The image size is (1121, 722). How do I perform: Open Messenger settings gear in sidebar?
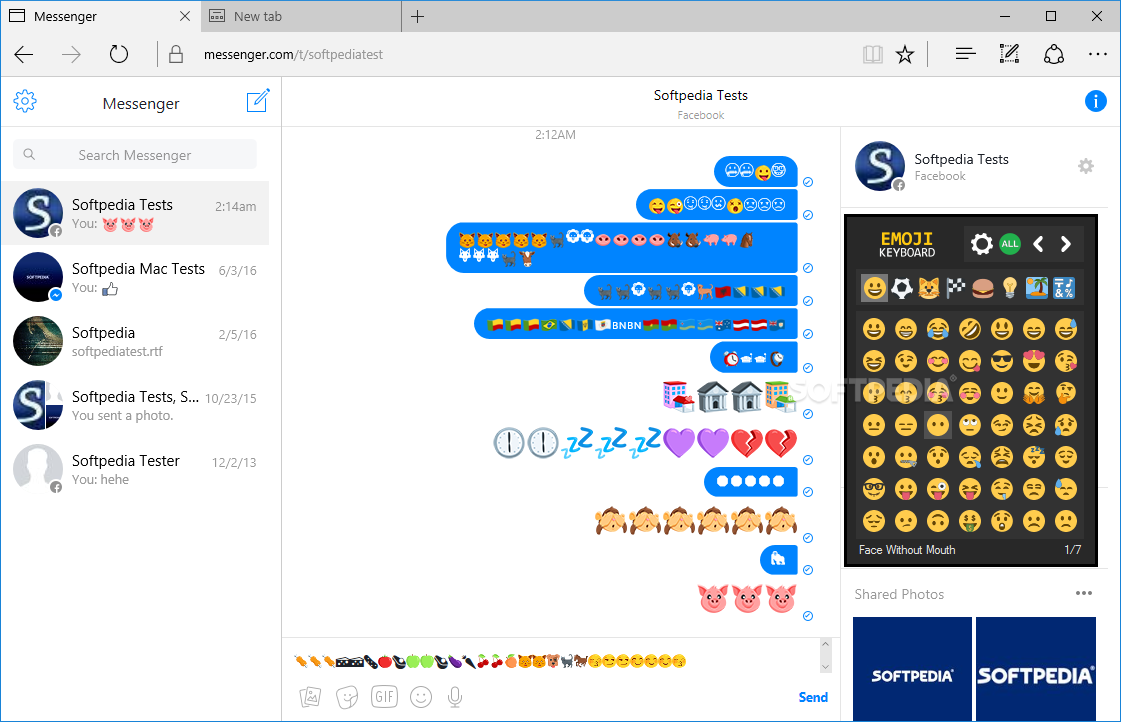coord(25,102)
